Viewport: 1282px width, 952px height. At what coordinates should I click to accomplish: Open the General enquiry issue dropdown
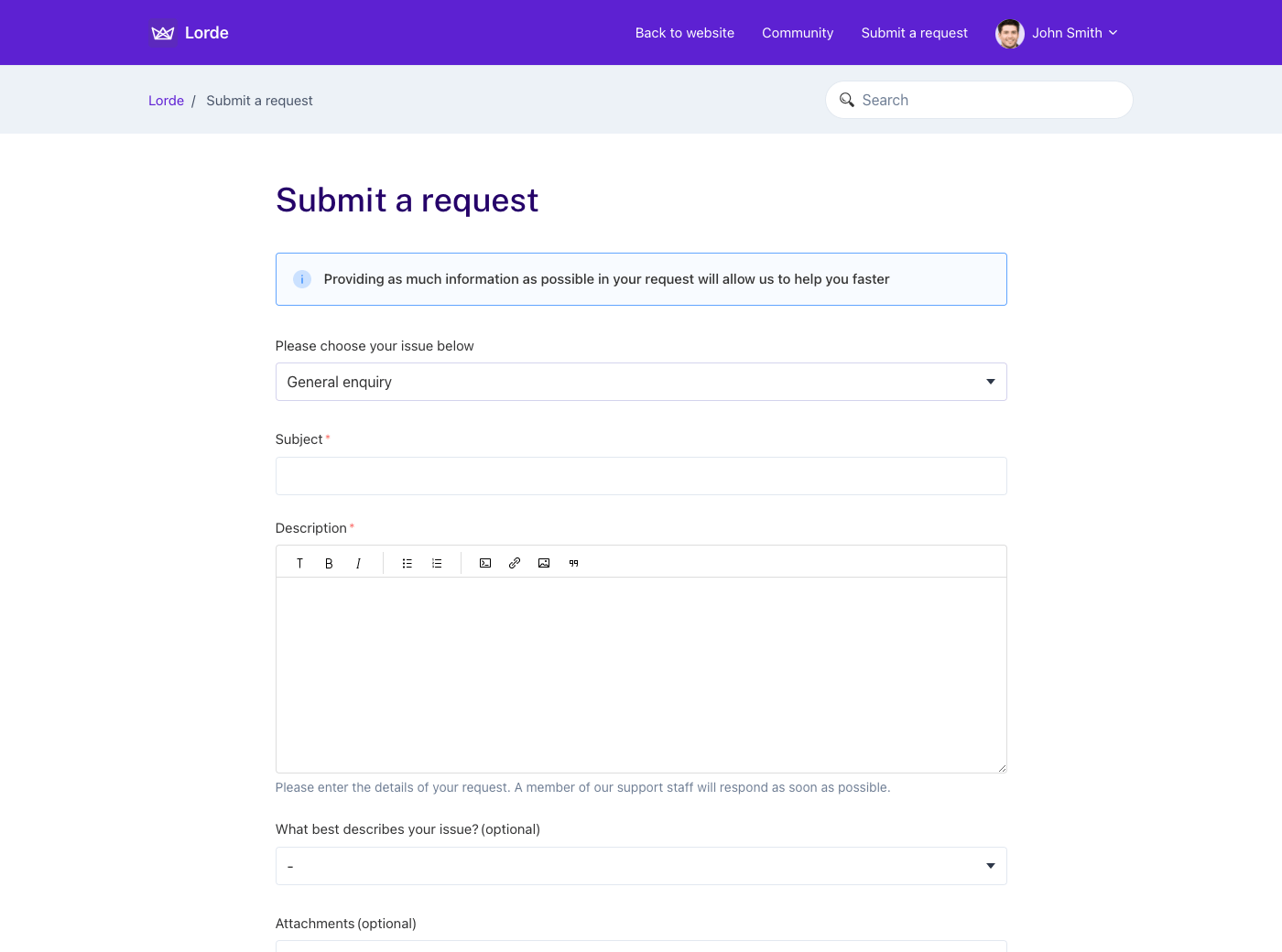click(641, 382)
